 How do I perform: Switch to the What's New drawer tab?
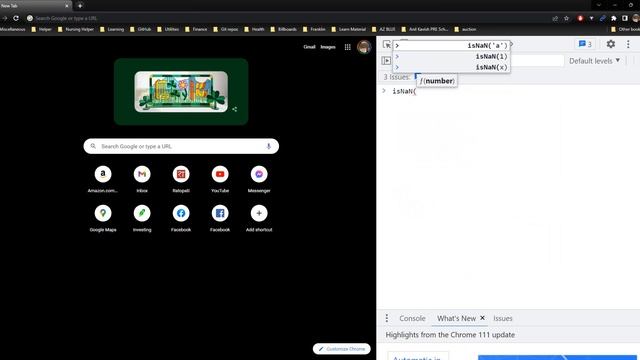(456, 318)
